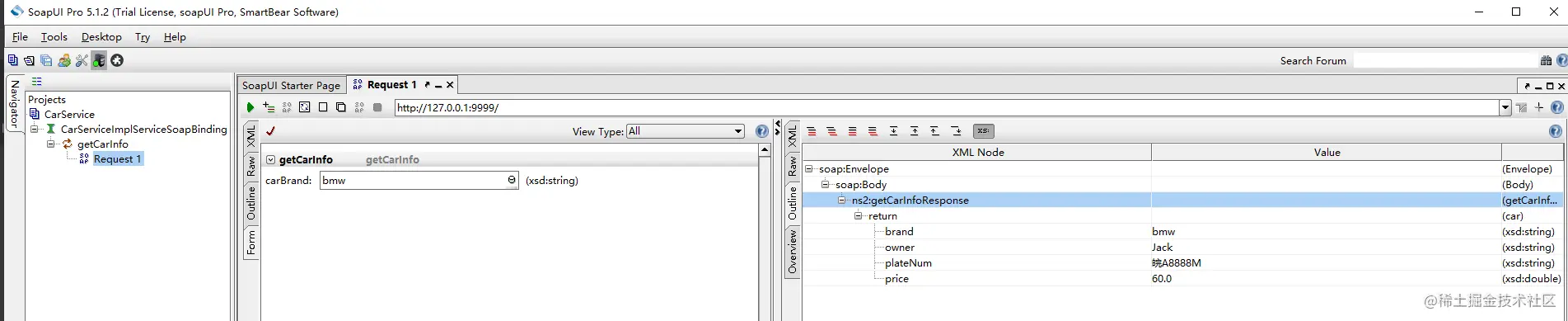Select the Request 1 tab

point(392,85)
